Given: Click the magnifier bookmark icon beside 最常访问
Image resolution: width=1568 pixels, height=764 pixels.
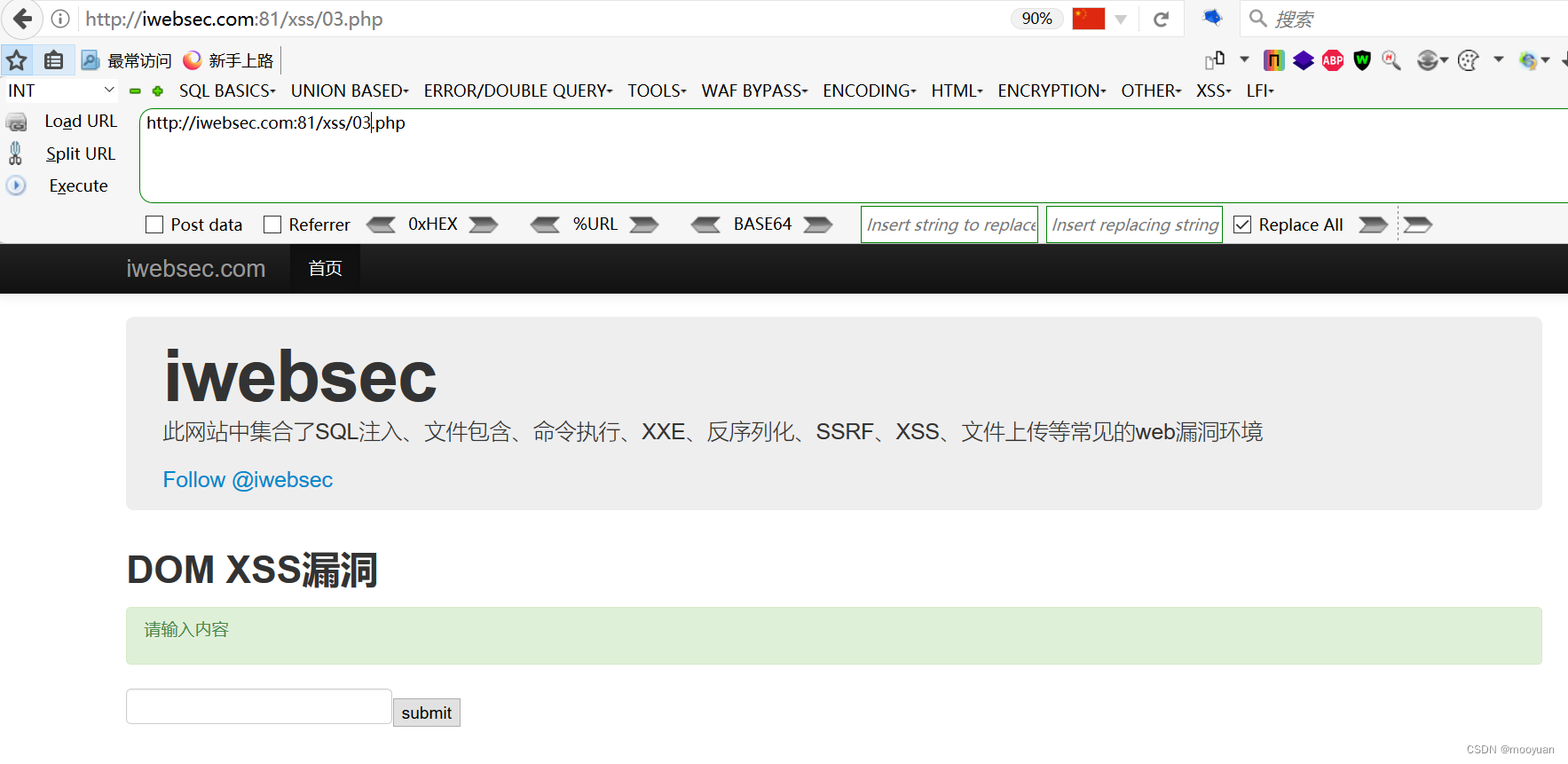Looking at the screenshot, I should coord(90,60).
